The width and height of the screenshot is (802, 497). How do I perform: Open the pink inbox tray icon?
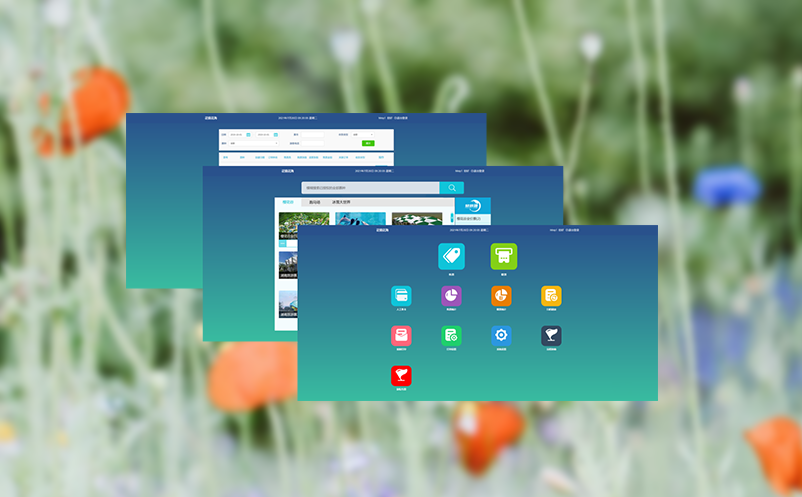[x=401, y=336]
